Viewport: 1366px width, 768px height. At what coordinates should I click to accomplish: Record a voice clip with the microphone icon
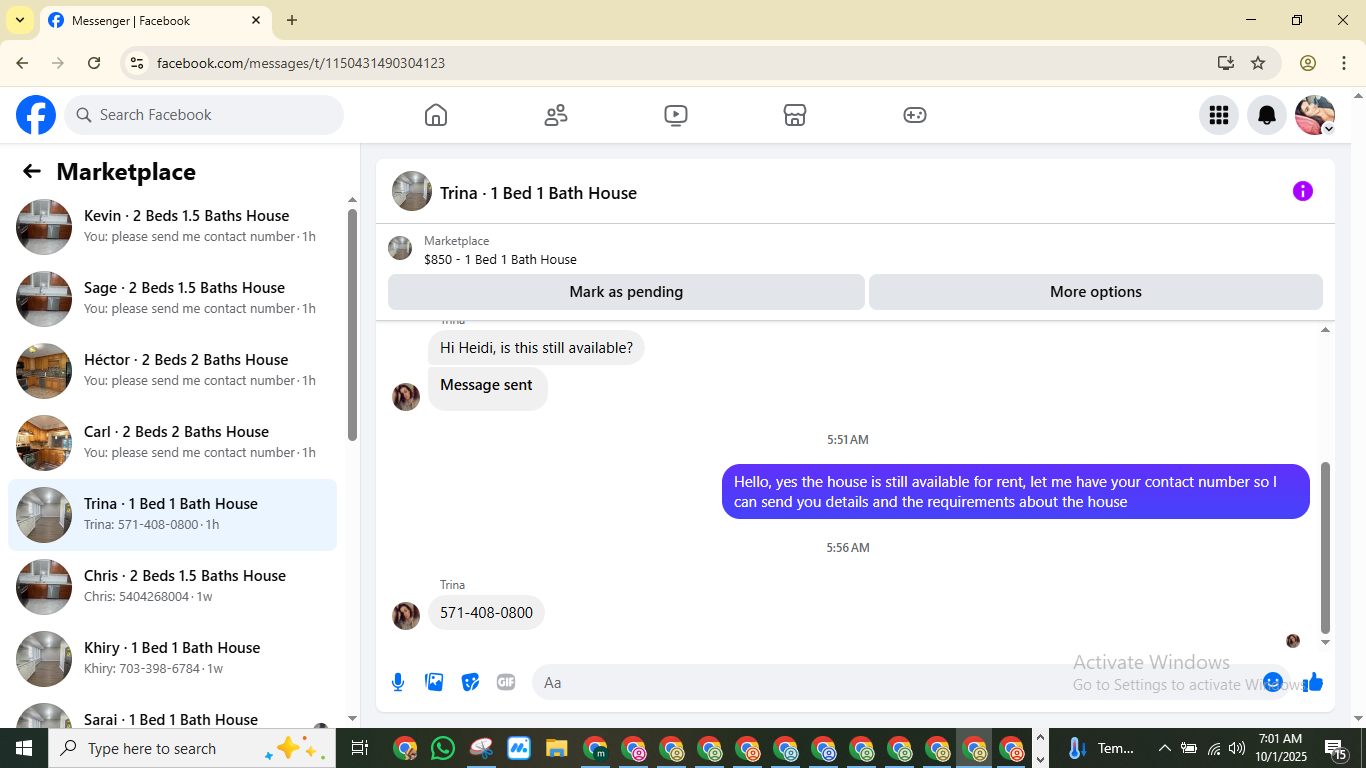tap(398, 682)
